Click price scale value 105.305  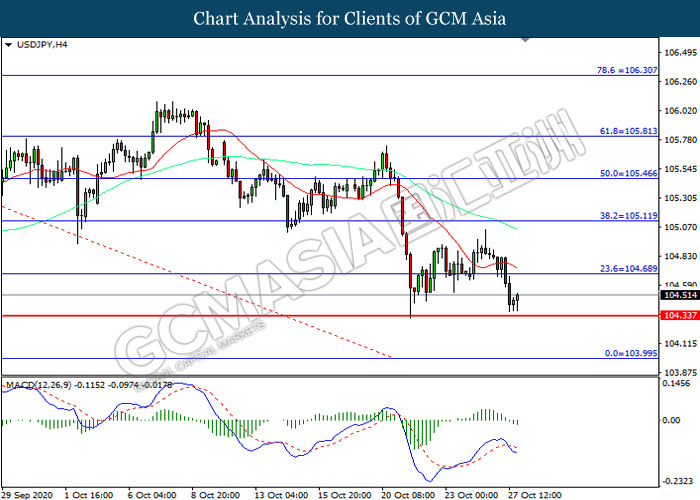[680, 198]
